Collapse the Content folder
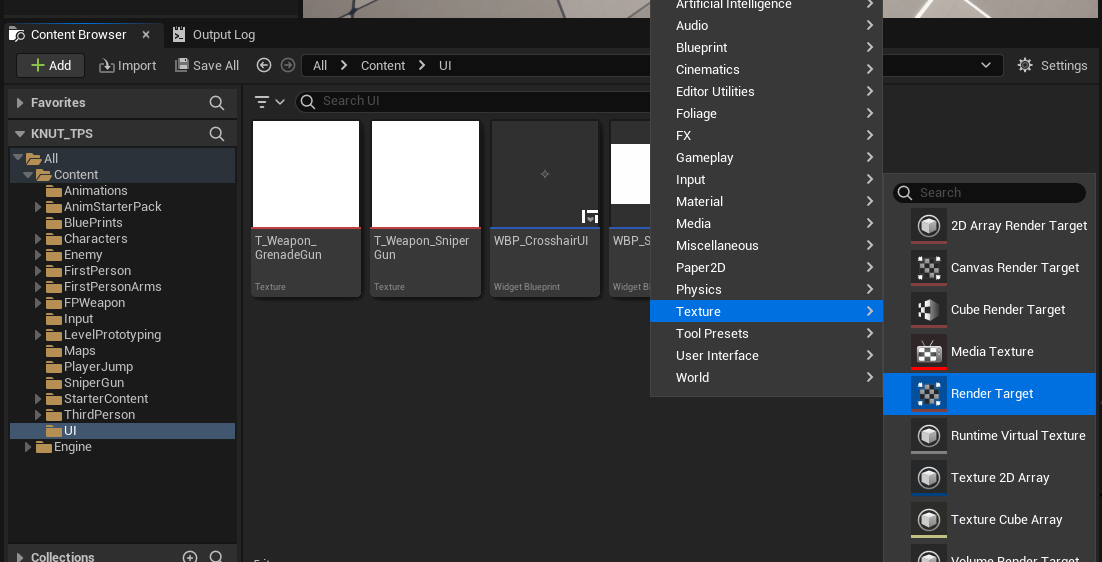The width and height of the screenshot is (1102, 562). coord(28,175)
